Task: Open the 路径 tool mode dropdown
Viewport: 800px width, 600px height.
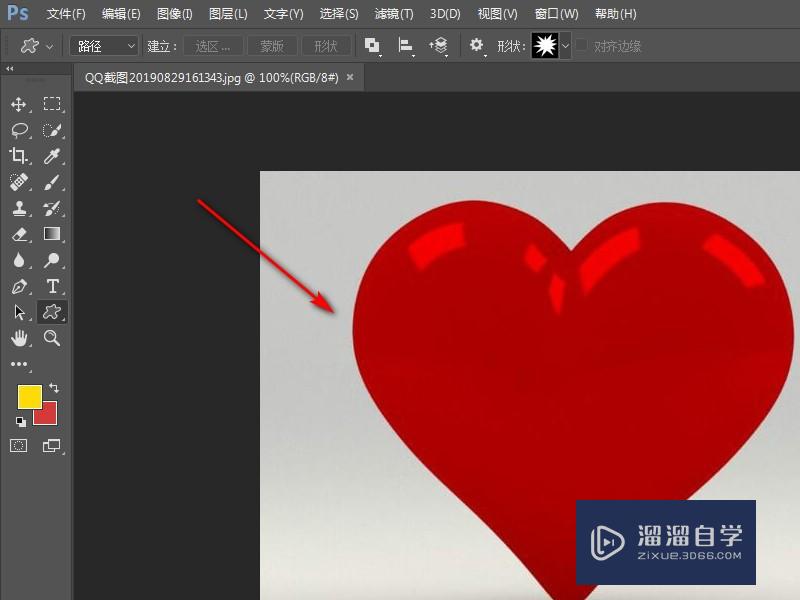Action: pos(102,45)
